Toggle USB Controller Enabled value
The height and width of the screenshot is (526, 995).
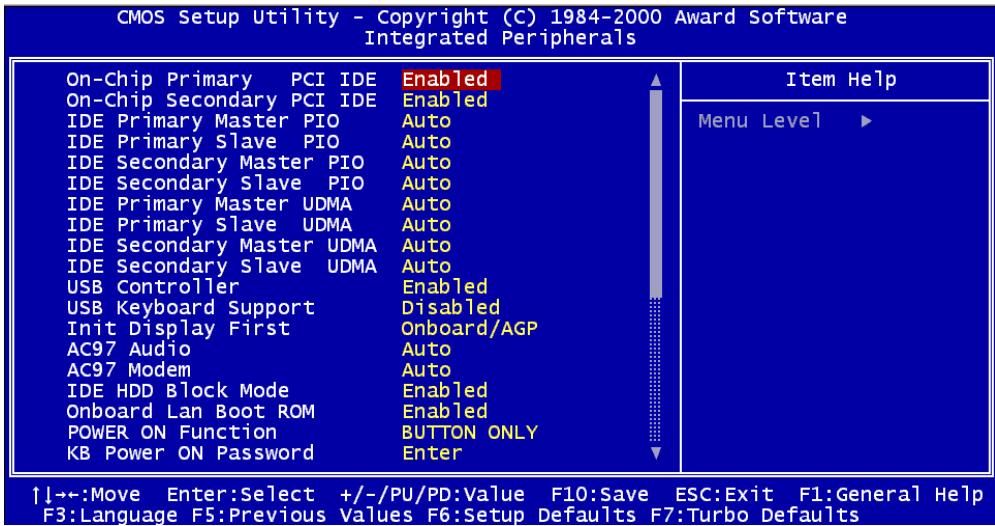(x=445, y=287)
